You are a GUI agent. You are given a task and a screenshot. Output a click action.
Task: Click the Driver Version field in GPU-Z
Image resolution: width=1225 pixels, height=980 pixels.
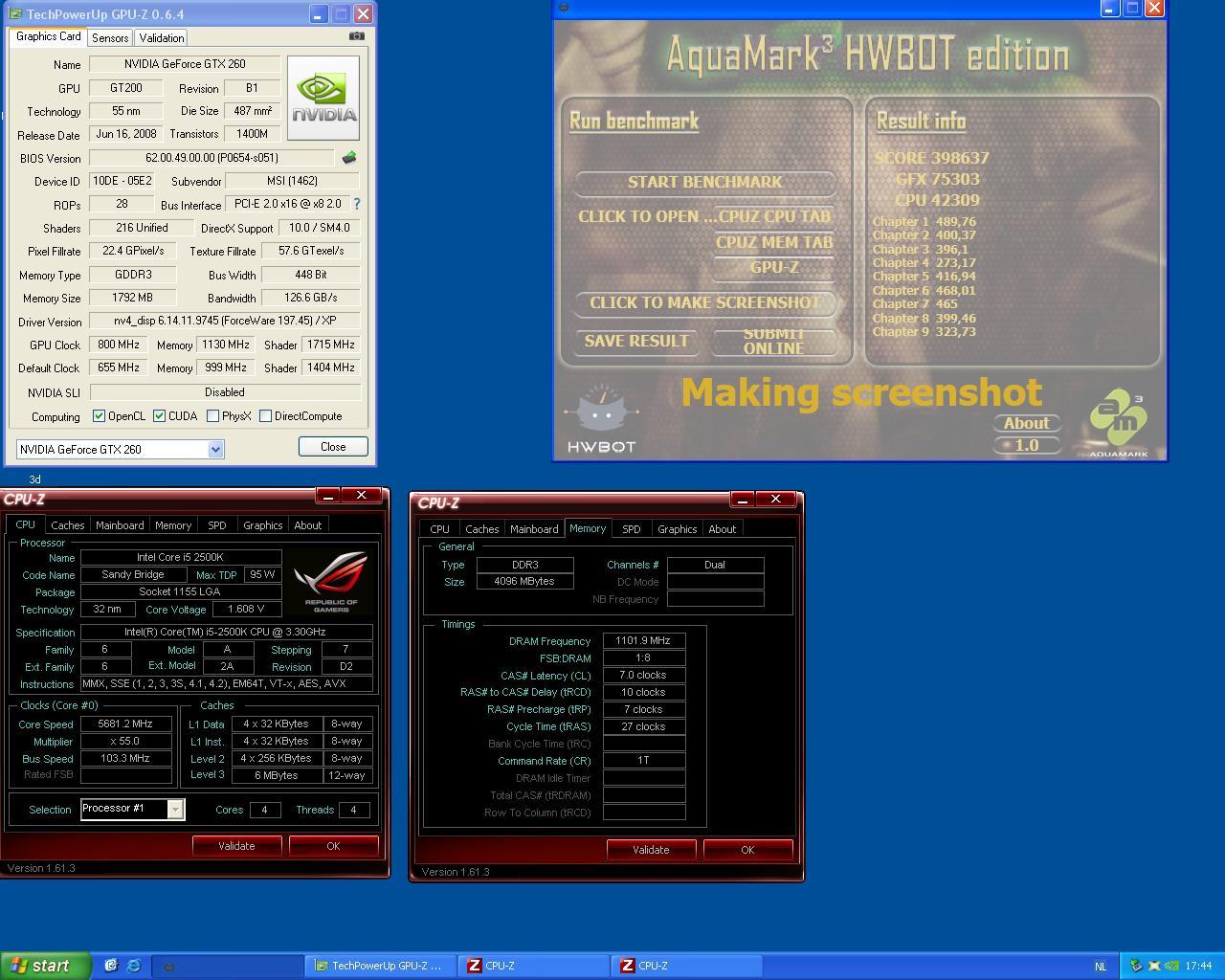pyautogui.click(x=225, y=321)
